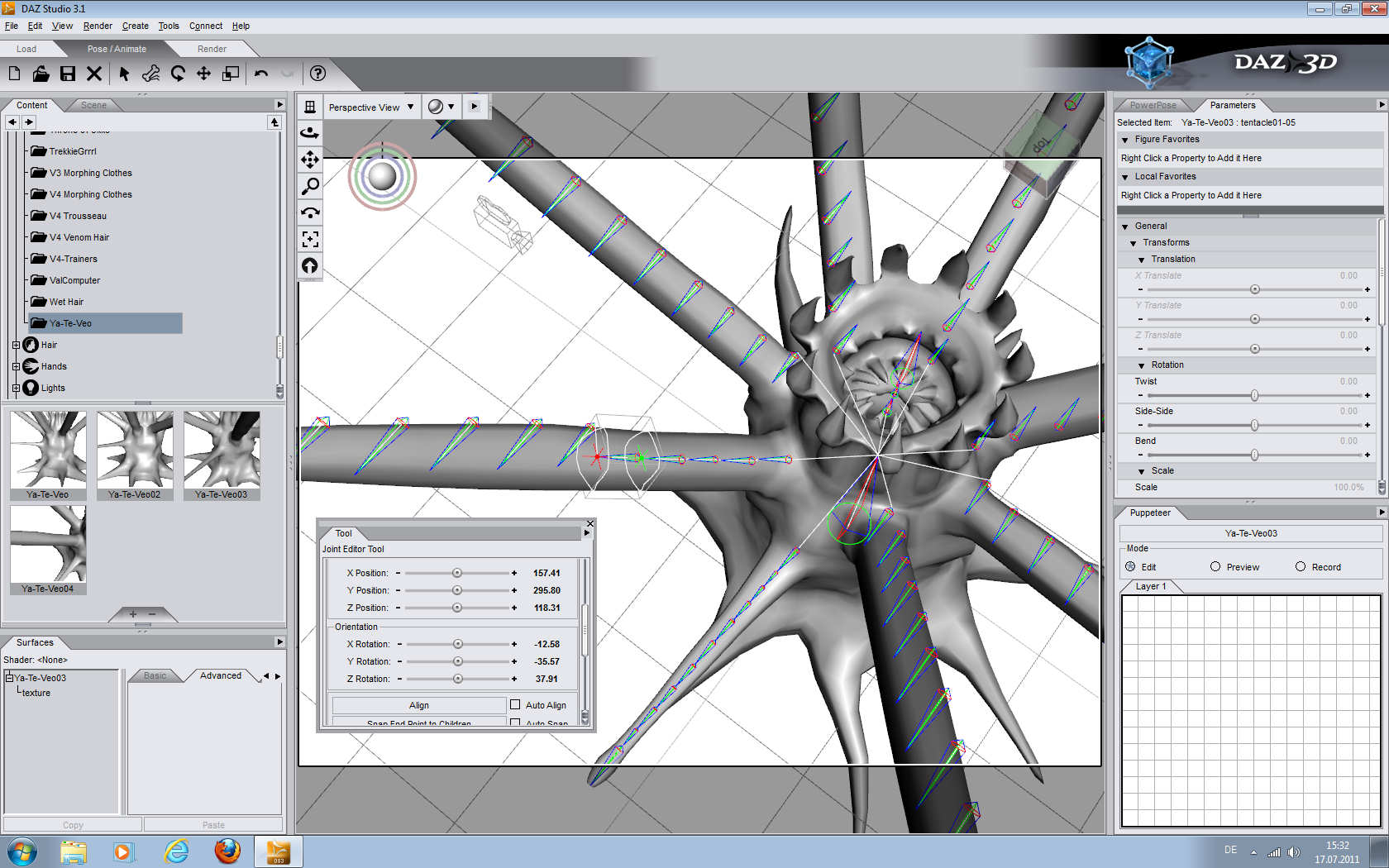This screenshot has width=1389, height=868.
Task: Click the delete X icon in the toolbar
Action: [94, 74]
